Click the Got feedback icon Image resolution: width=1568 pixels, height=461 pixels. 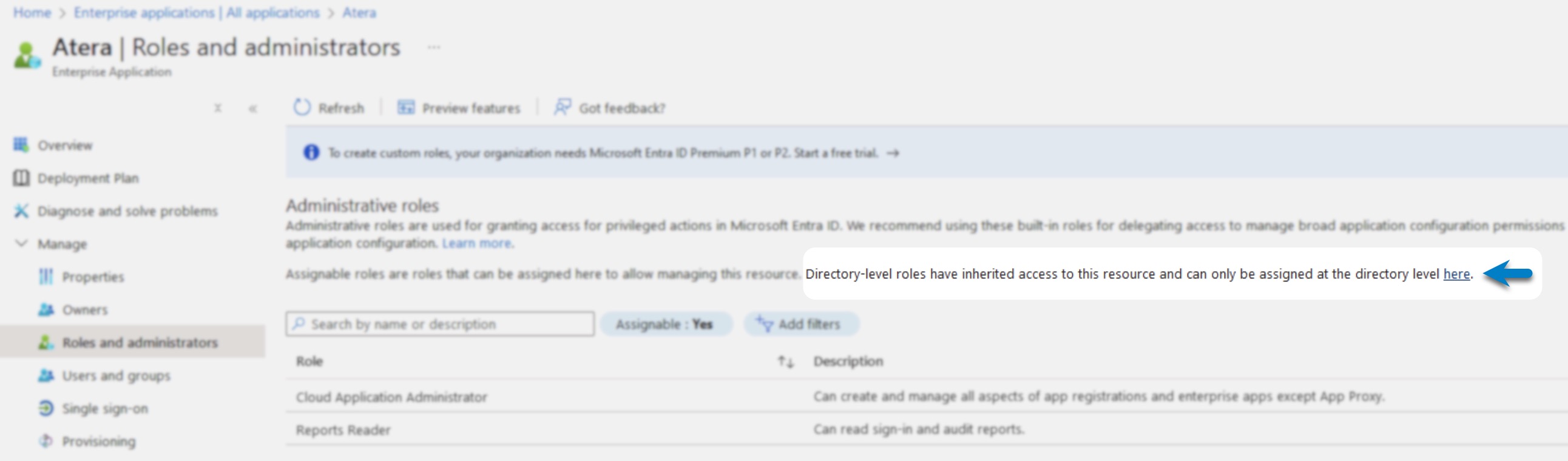562,107
